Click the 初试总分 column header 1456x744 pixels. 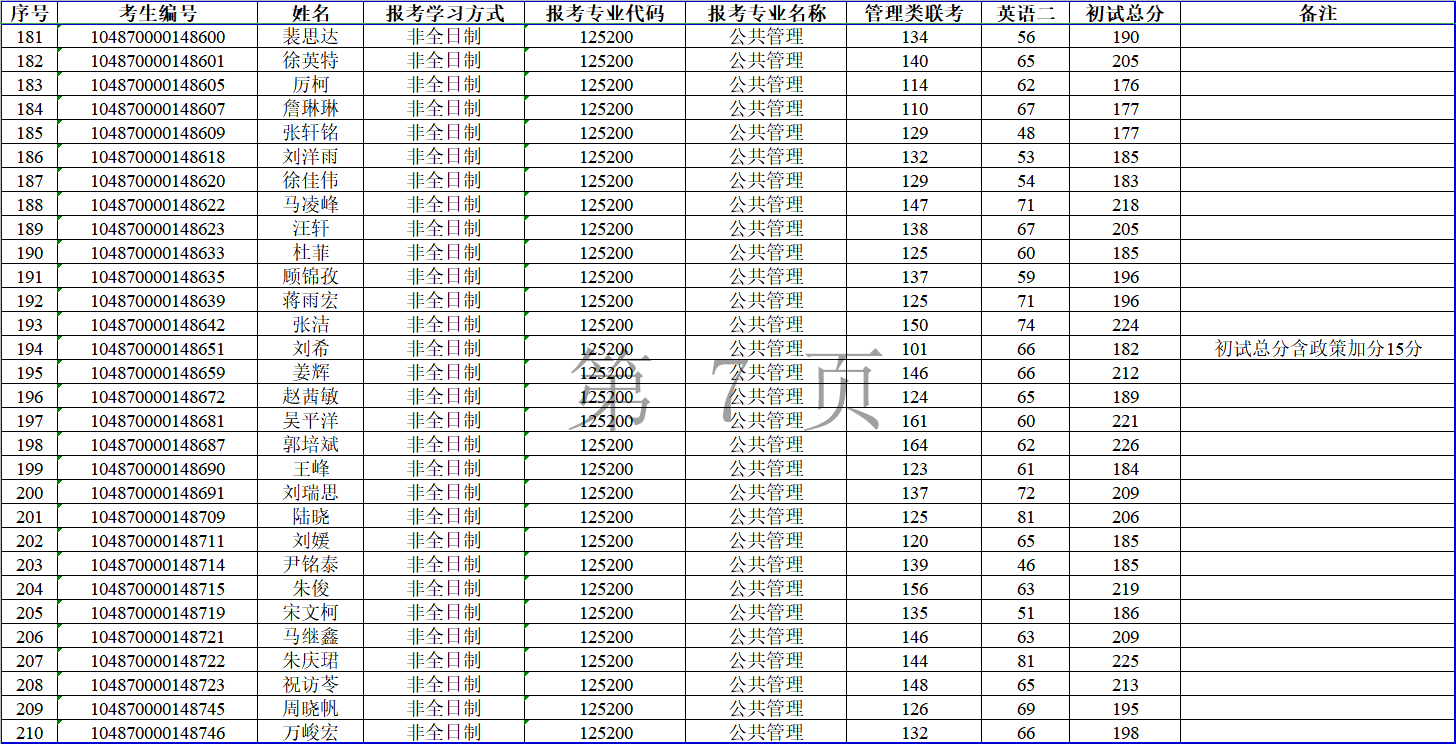(1125, 13)
